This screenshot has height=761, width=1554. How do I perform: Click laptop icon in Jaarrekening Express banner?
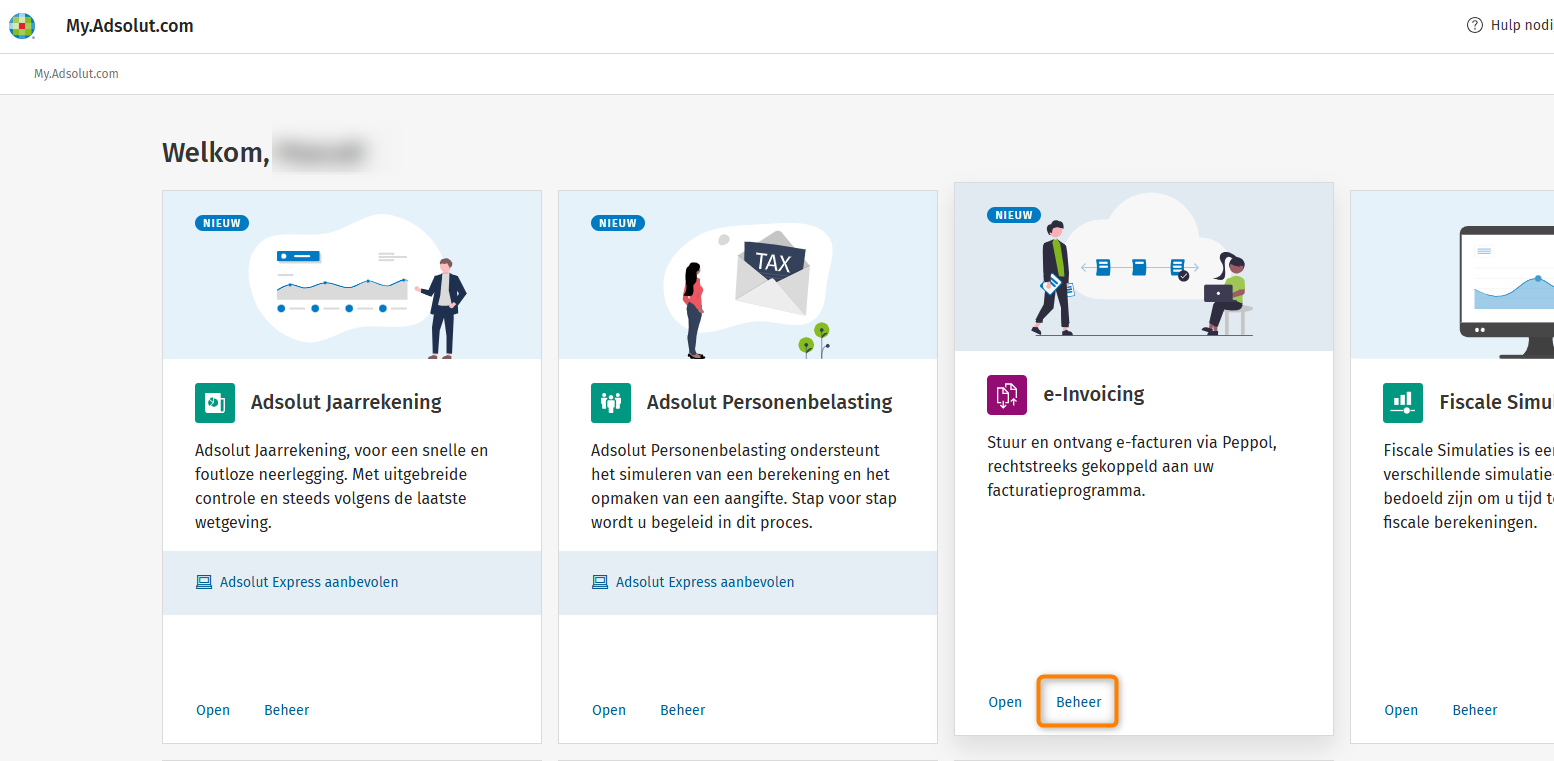pos(204,582)
